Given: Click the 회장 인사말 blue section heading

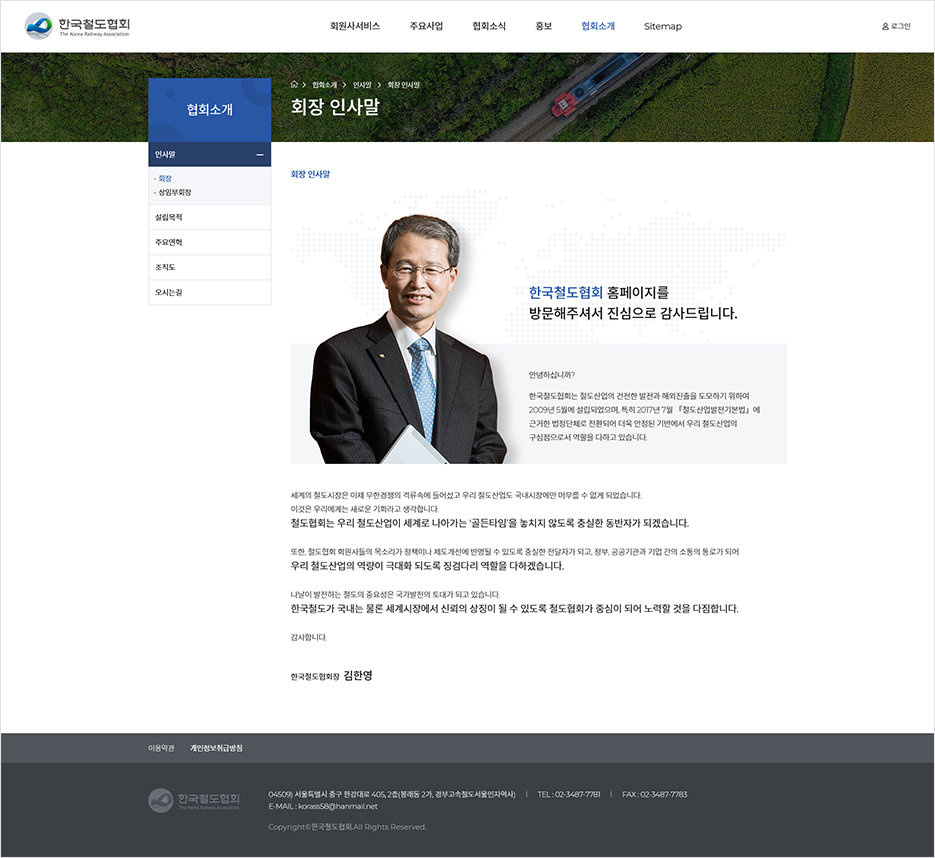Looking at the screenshot, I should click(310, 174).
